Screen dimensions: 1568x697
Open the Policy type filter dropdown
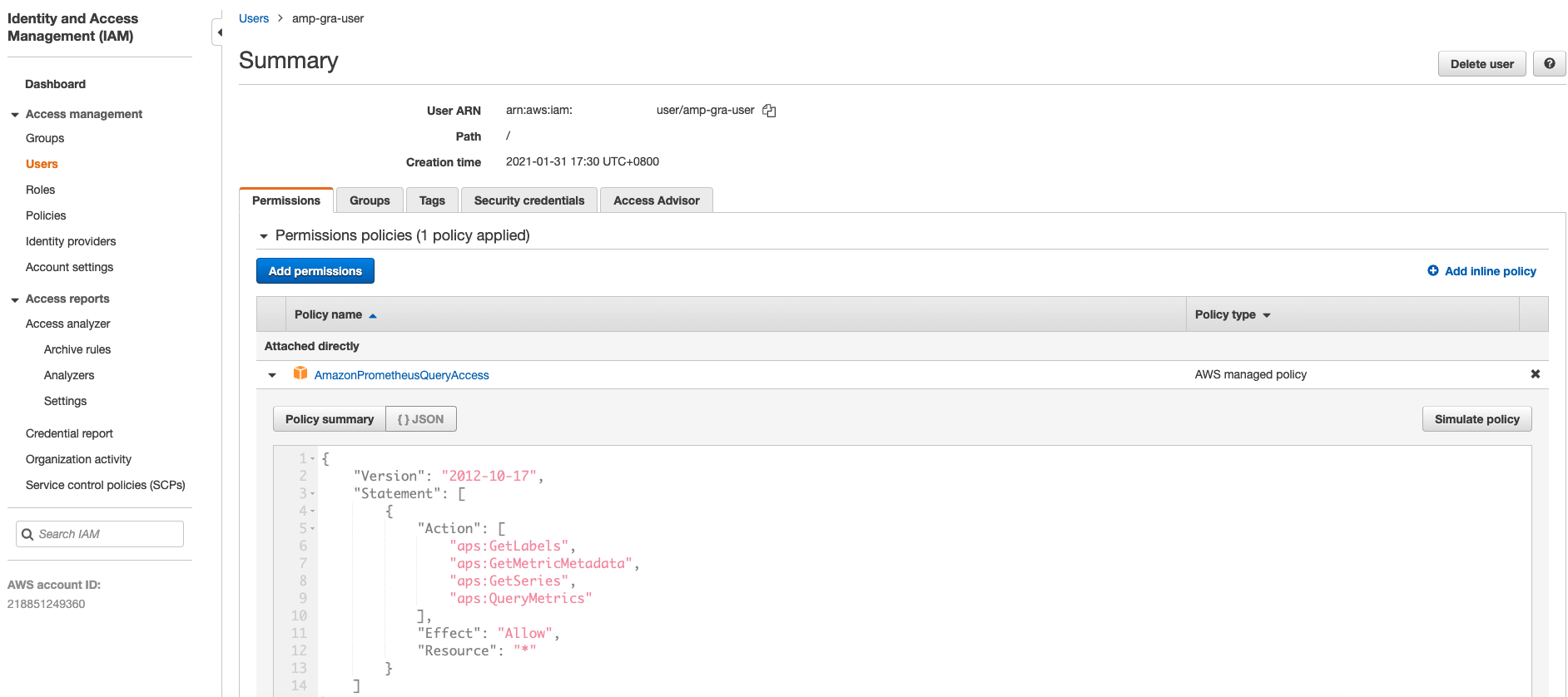click(x=1267, y=315)
